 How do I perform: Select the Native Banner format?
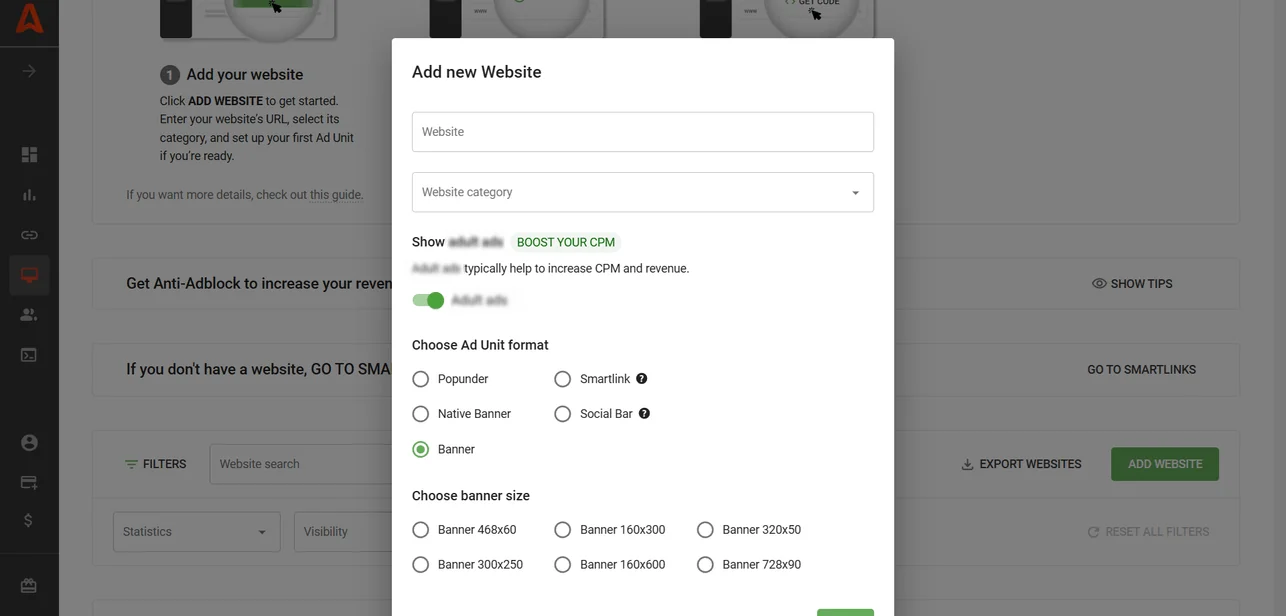pyautogui.click(x=420, y=413)
